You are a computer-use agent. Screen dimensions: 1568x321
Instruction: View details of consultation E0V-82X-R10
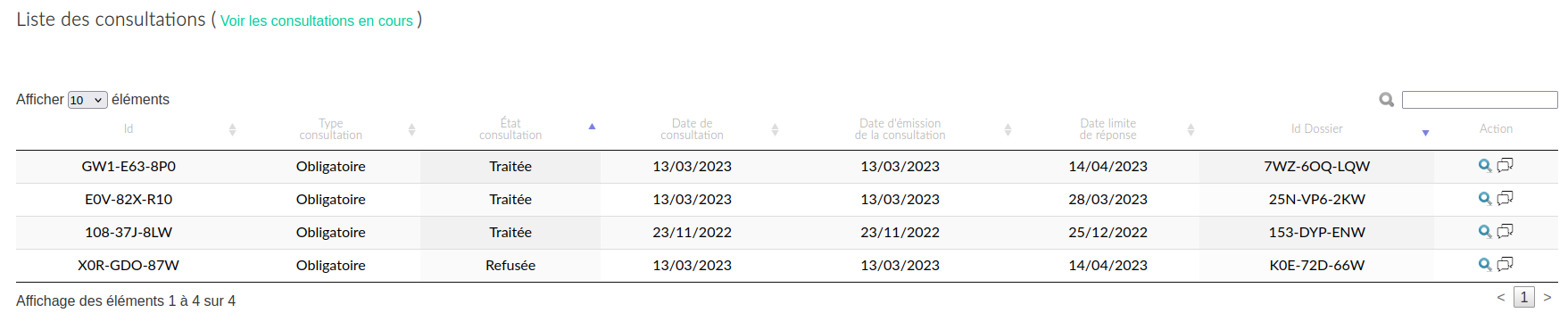point(1485,199)
